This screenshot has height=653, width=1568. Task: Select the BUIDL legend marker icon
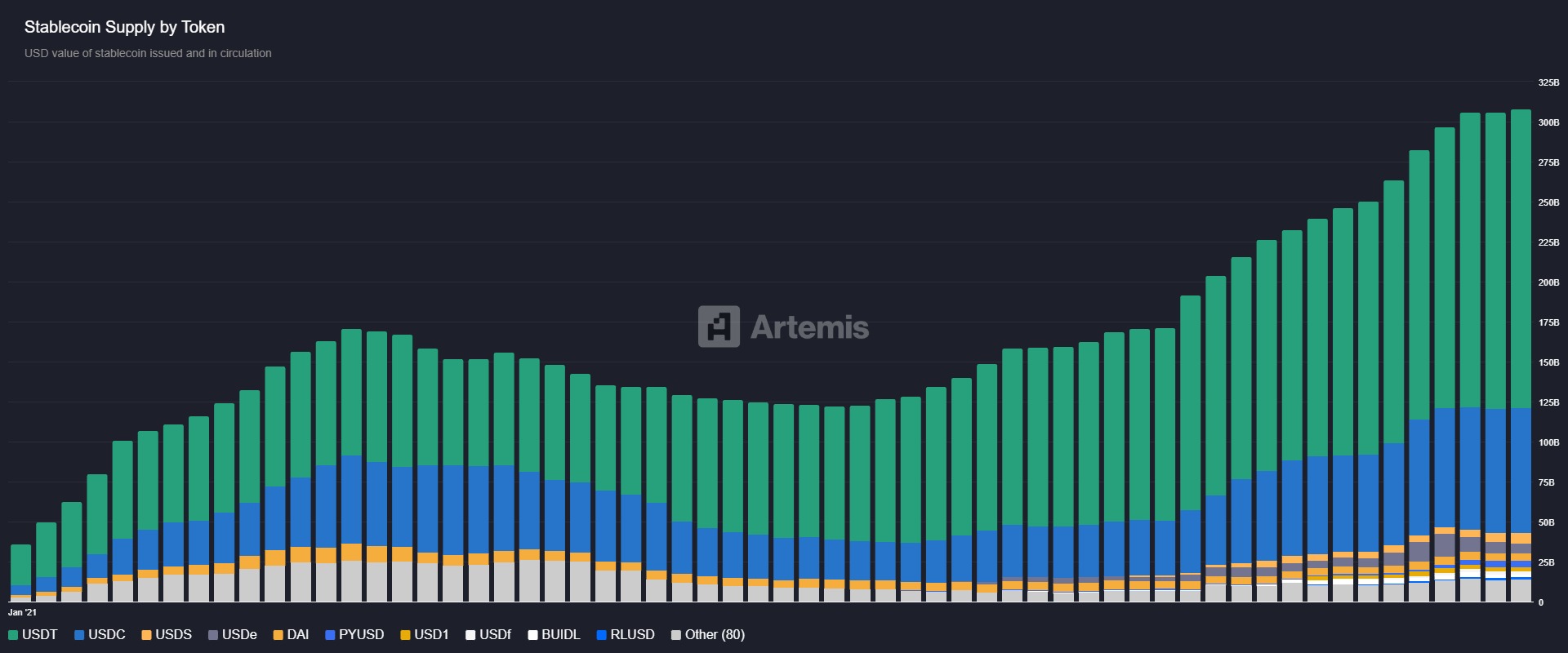pyautogui.click(x=532, y=635)
